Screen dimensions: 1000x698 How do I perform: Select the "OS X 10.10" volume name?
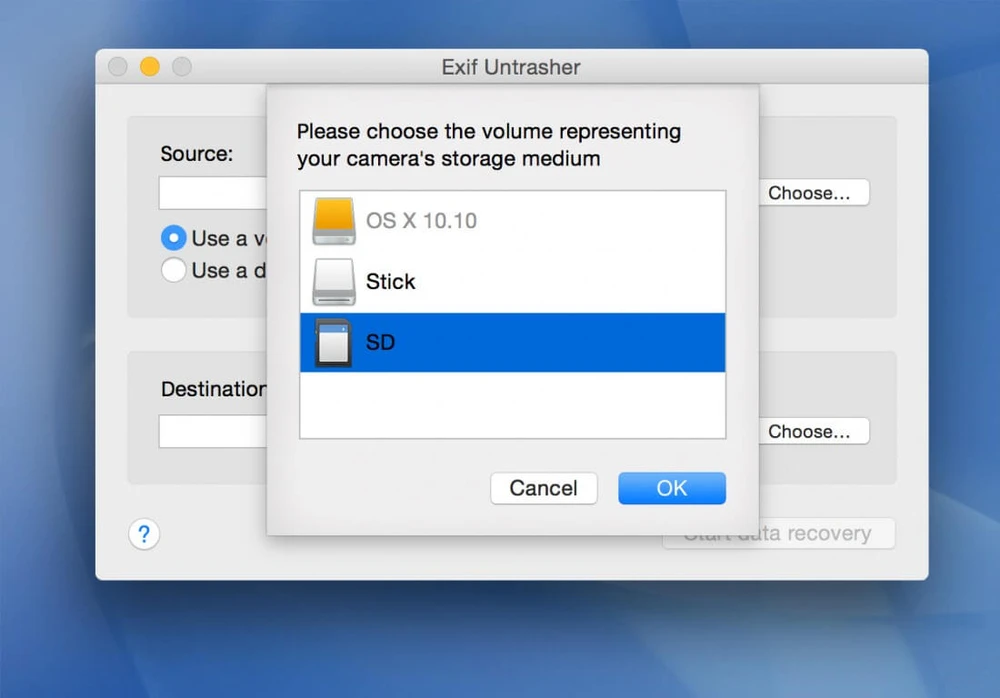421,221
